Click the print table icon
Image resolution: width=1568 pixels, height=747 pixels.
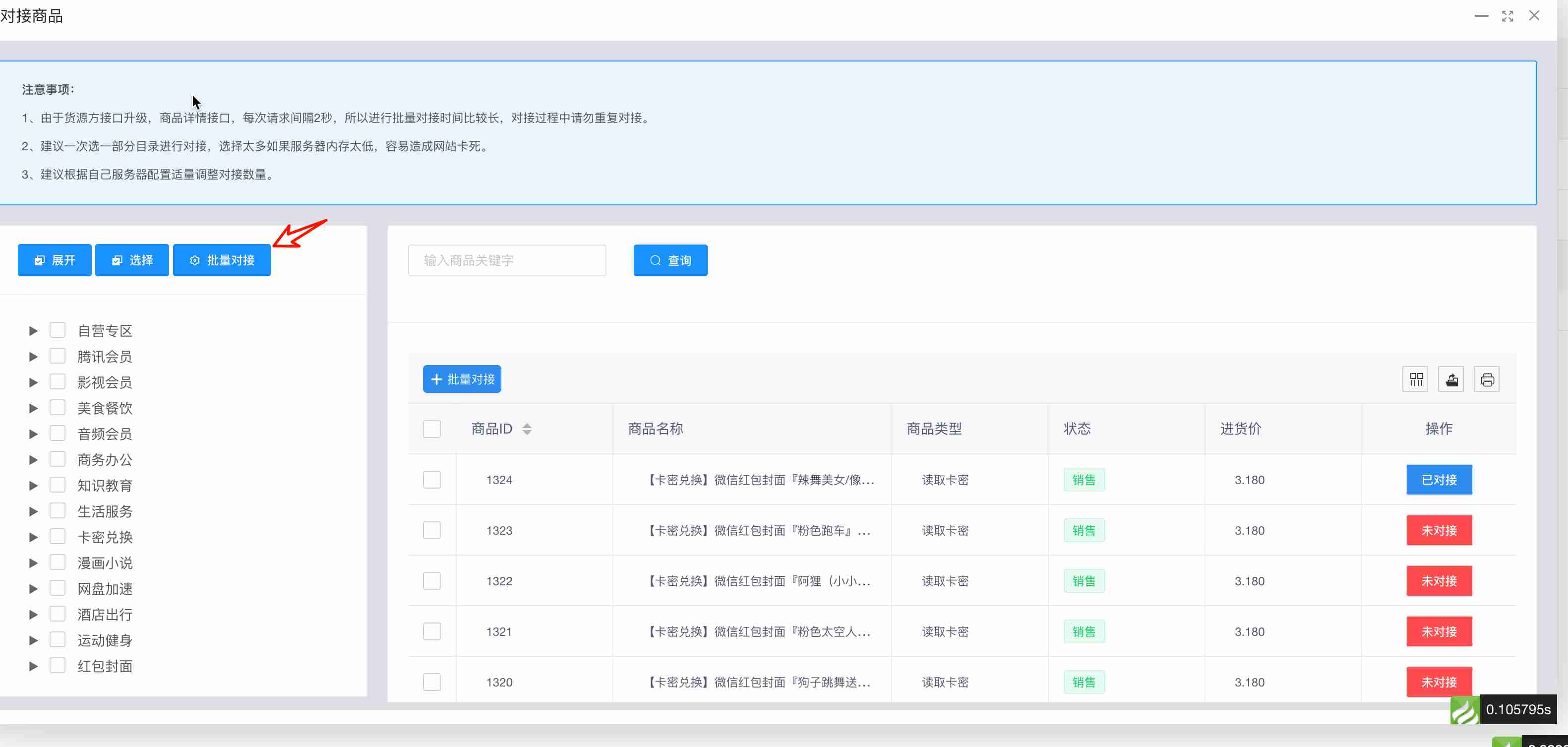[x=1487, y=379]
